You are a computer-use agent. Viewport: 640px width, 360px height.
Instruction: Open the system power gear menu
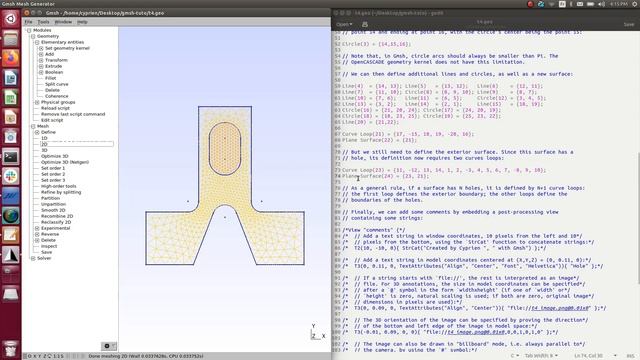tap(635, 4)
